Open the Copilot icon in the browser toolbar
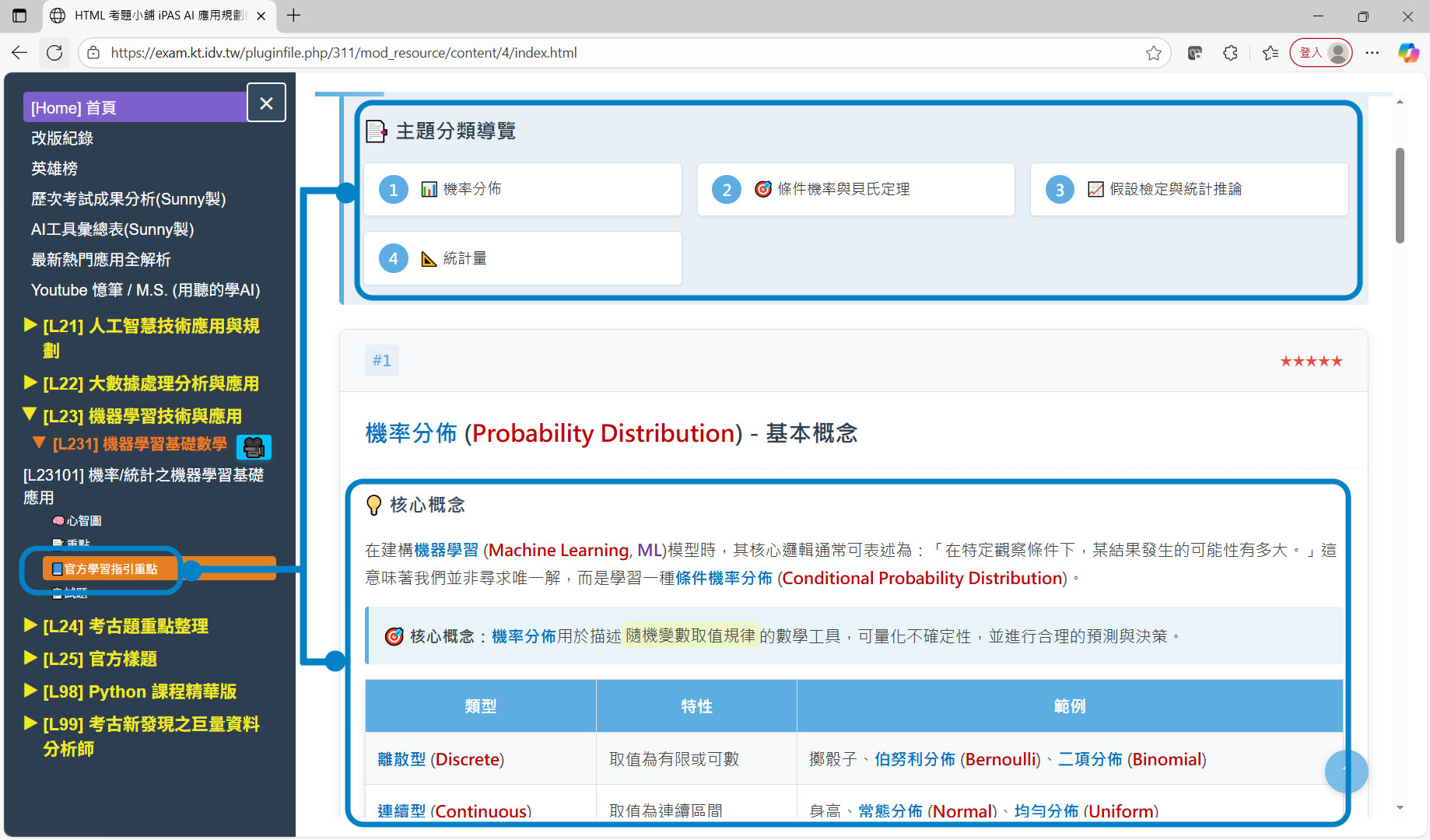Viewport: 1430px width, 840px height. click(1408, 53)
